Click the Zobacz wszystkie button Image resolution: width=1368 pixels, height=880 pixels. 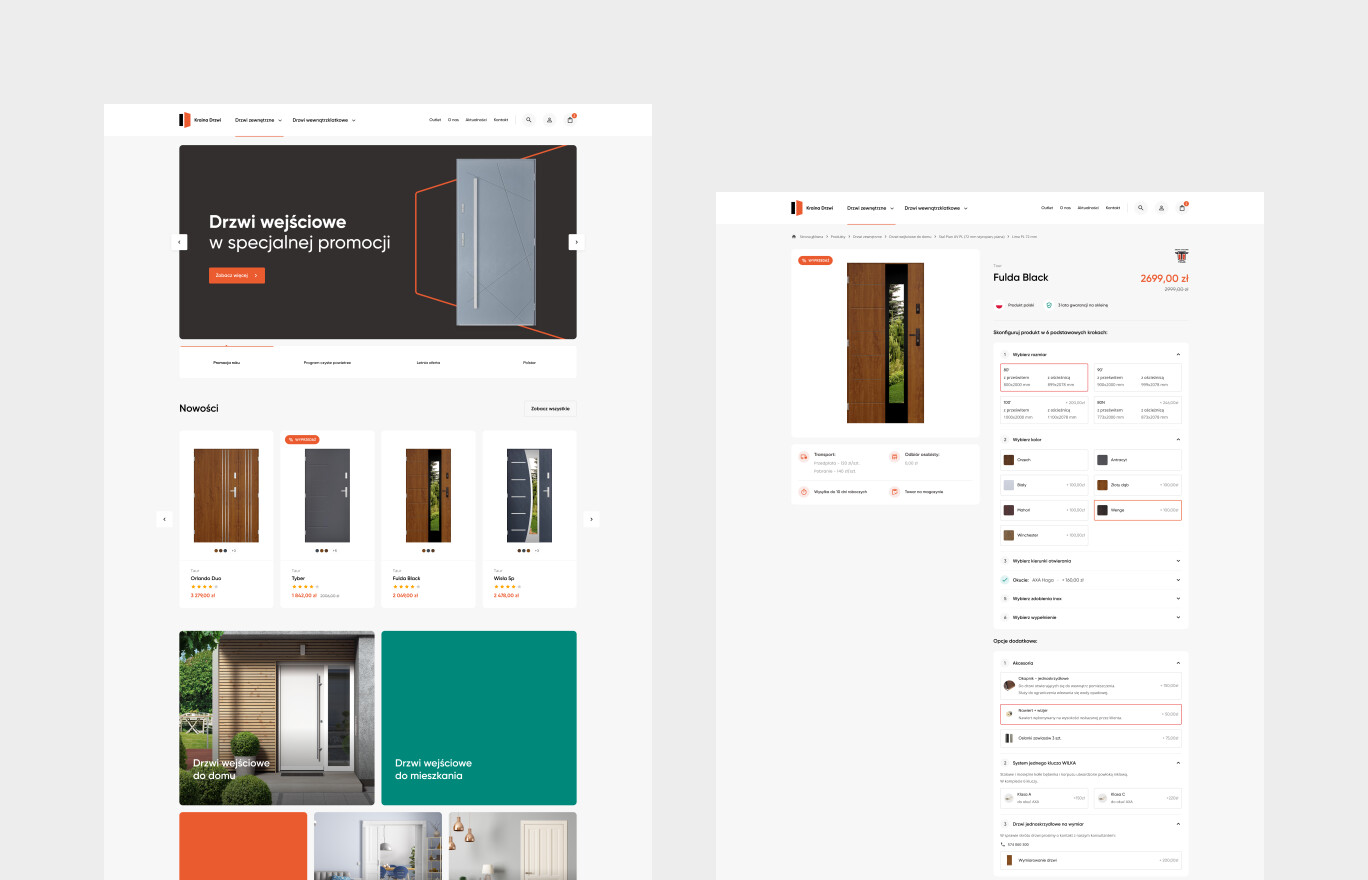tap(550, 409)
